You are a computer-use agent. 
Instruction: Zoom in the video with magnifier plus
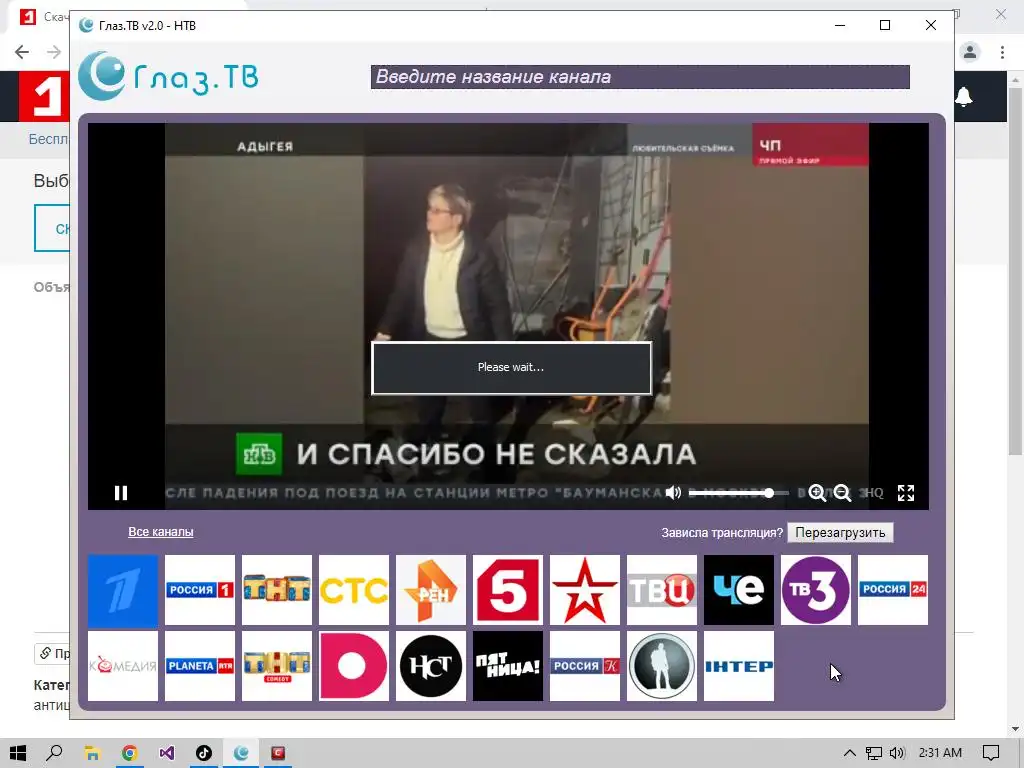[x=817, y=492]
